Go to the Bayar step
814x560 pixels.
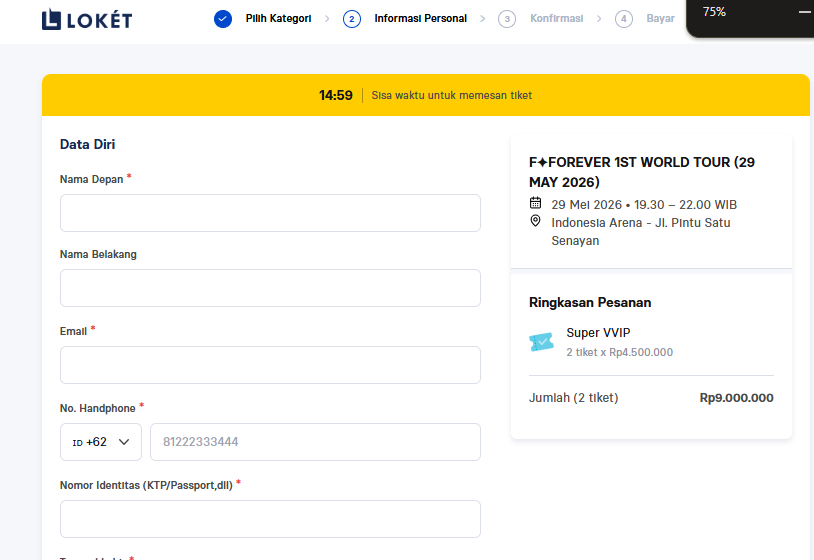(x=660, y=19)
